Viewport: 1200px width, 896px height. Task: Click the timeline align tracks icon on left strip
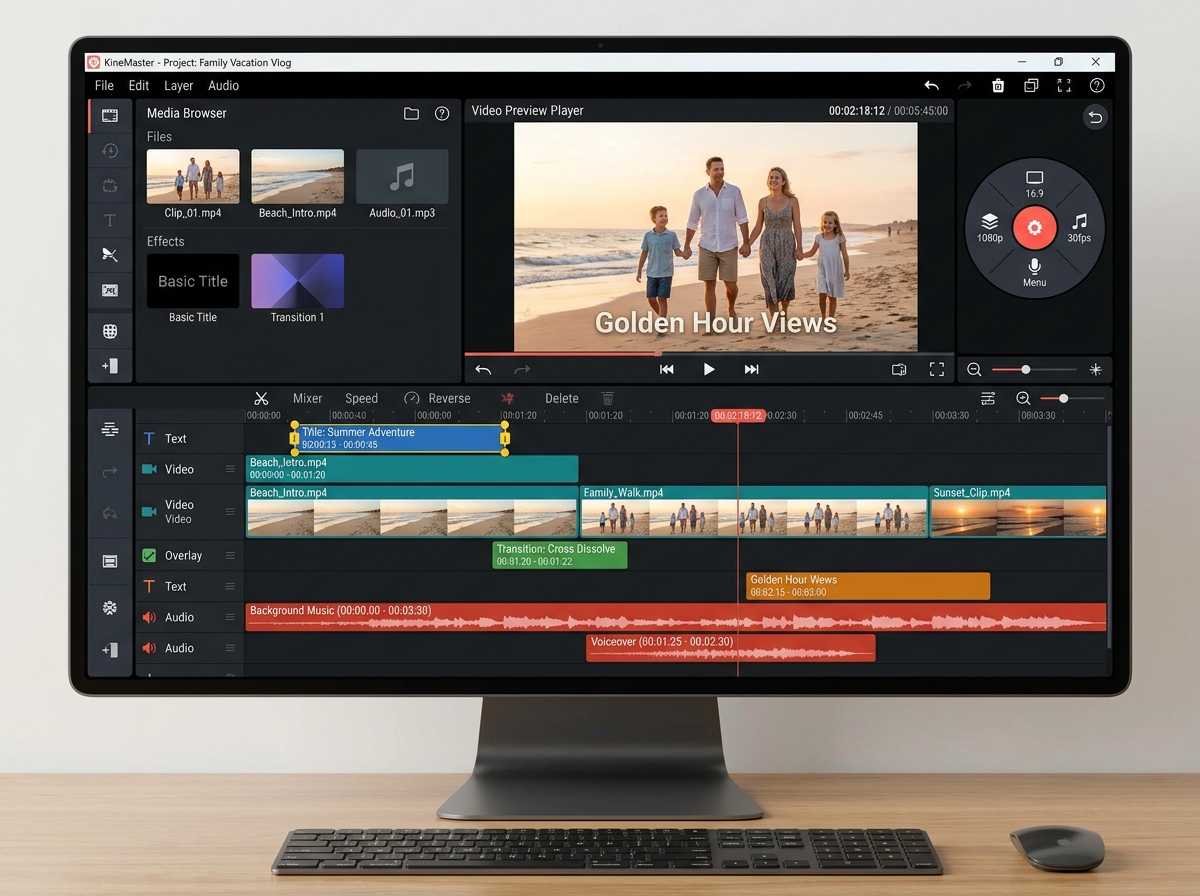[x=110, y=430]
